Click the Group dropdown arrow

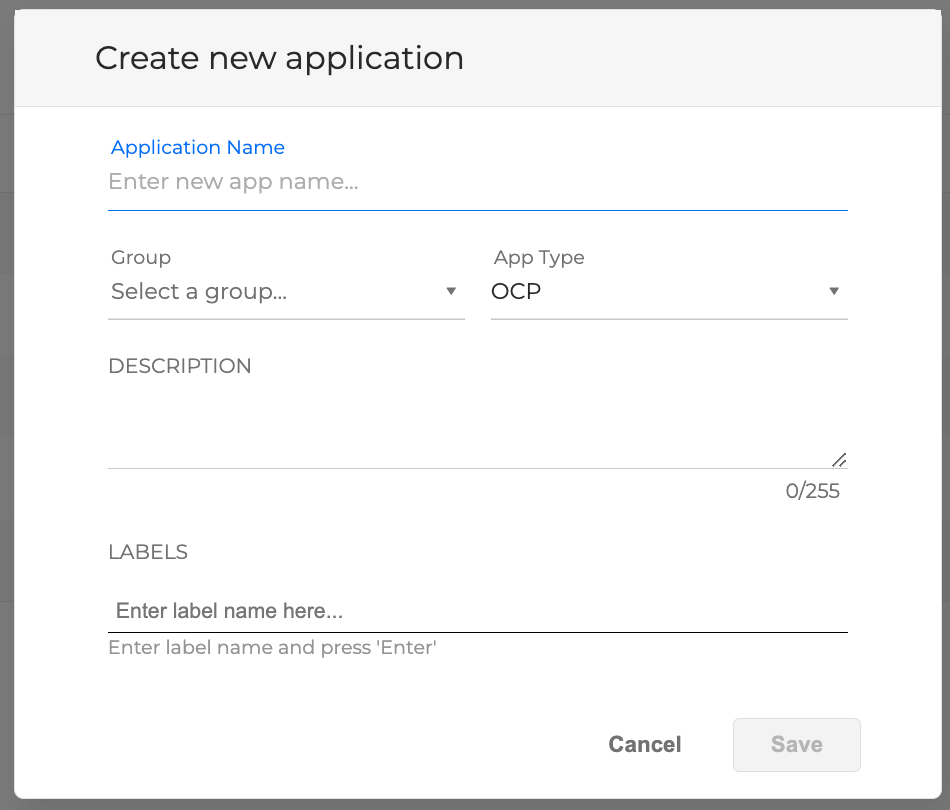[x=451, y=292]
